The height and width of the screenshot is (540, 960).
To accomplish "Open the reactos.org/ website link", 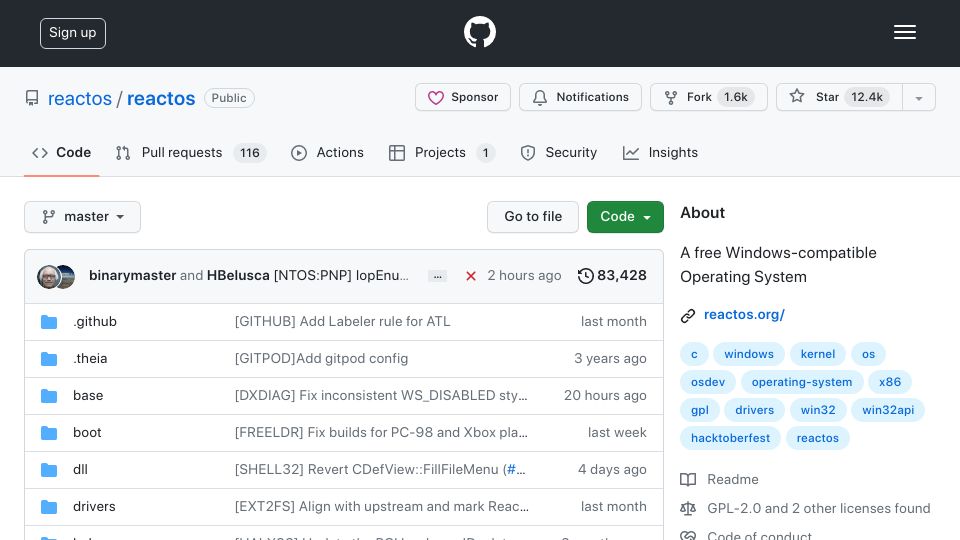I will point(744,315).
